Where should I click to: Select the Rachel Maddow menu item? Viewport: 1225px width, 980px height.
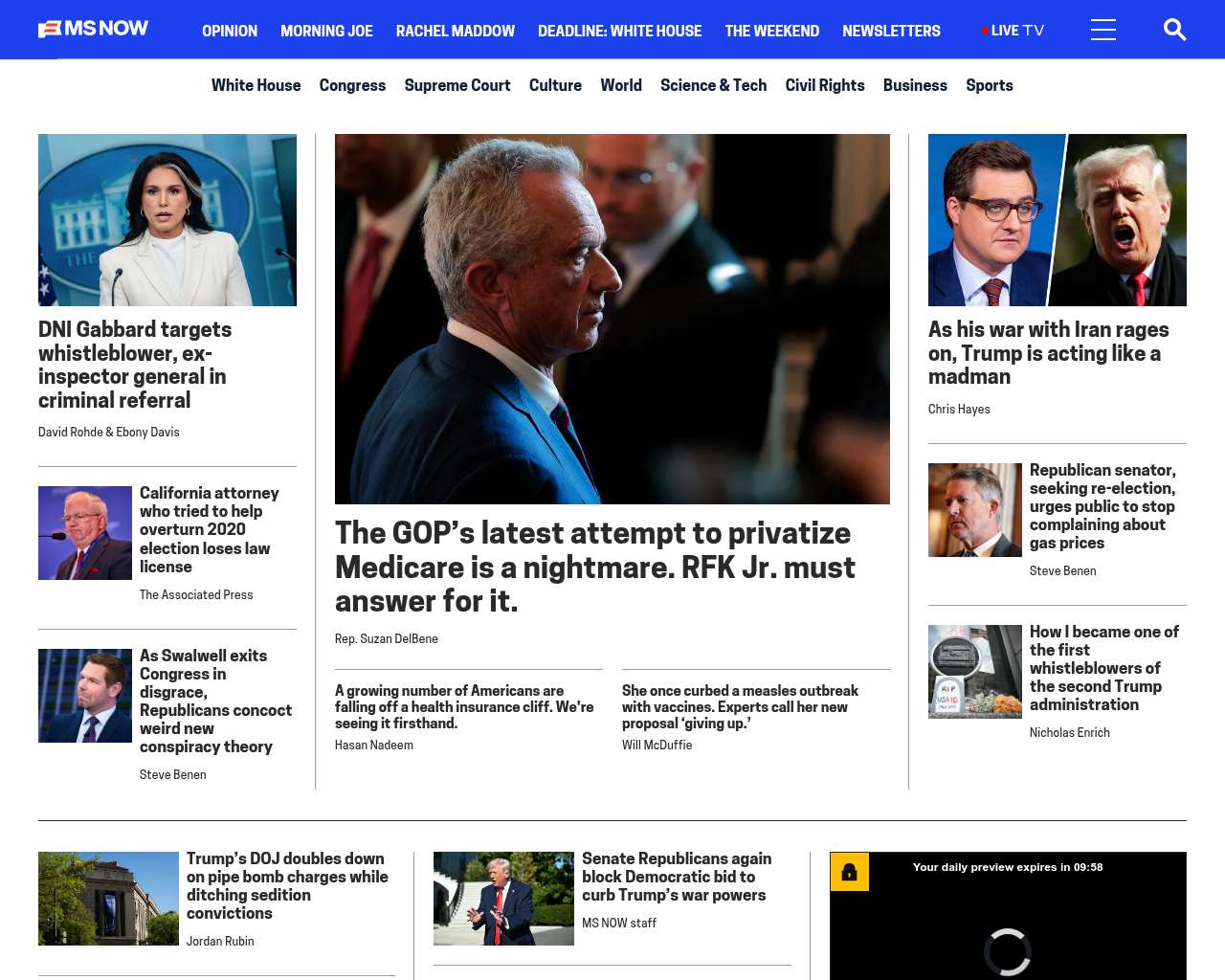[x=456, y=31]
